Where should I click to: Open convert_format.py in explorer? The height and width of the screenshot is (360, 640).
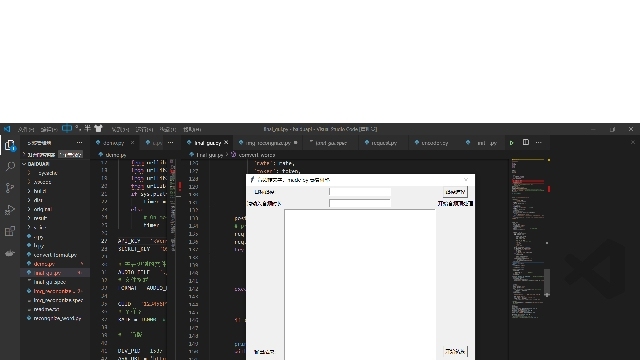click(x=55, y=255)
